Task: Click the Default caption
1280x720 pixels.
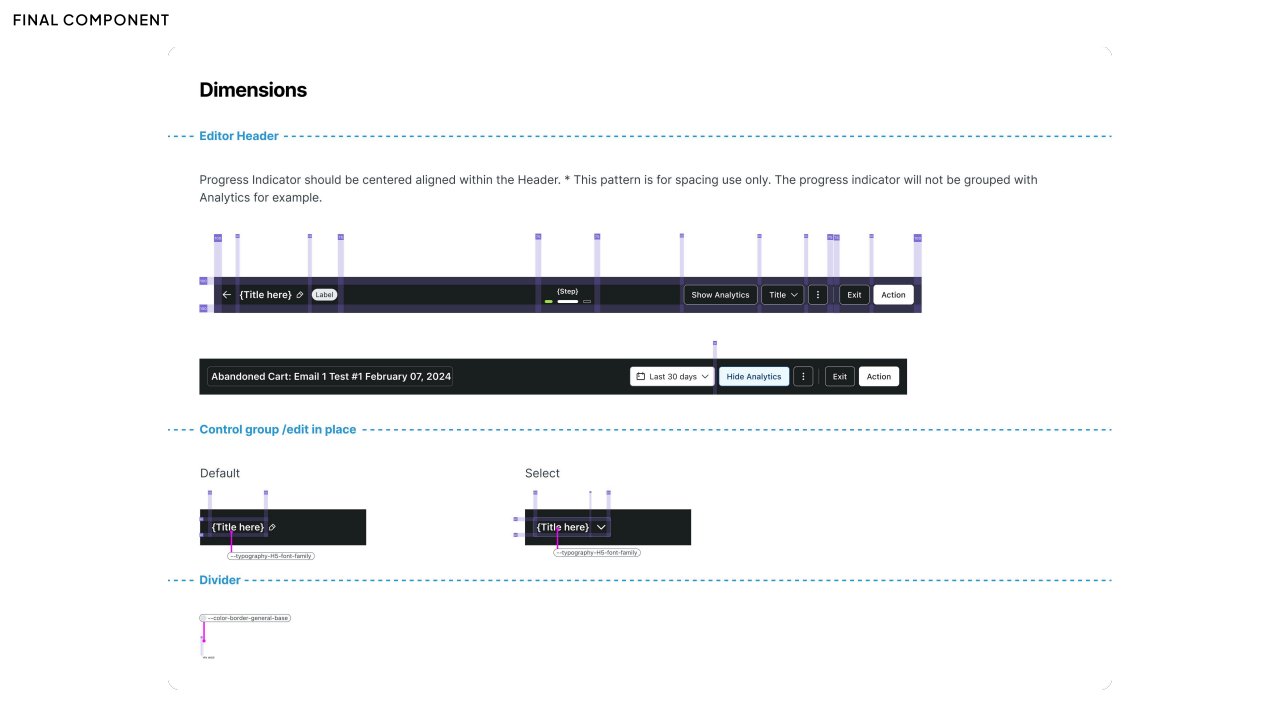Action: [x=220, y=473]
